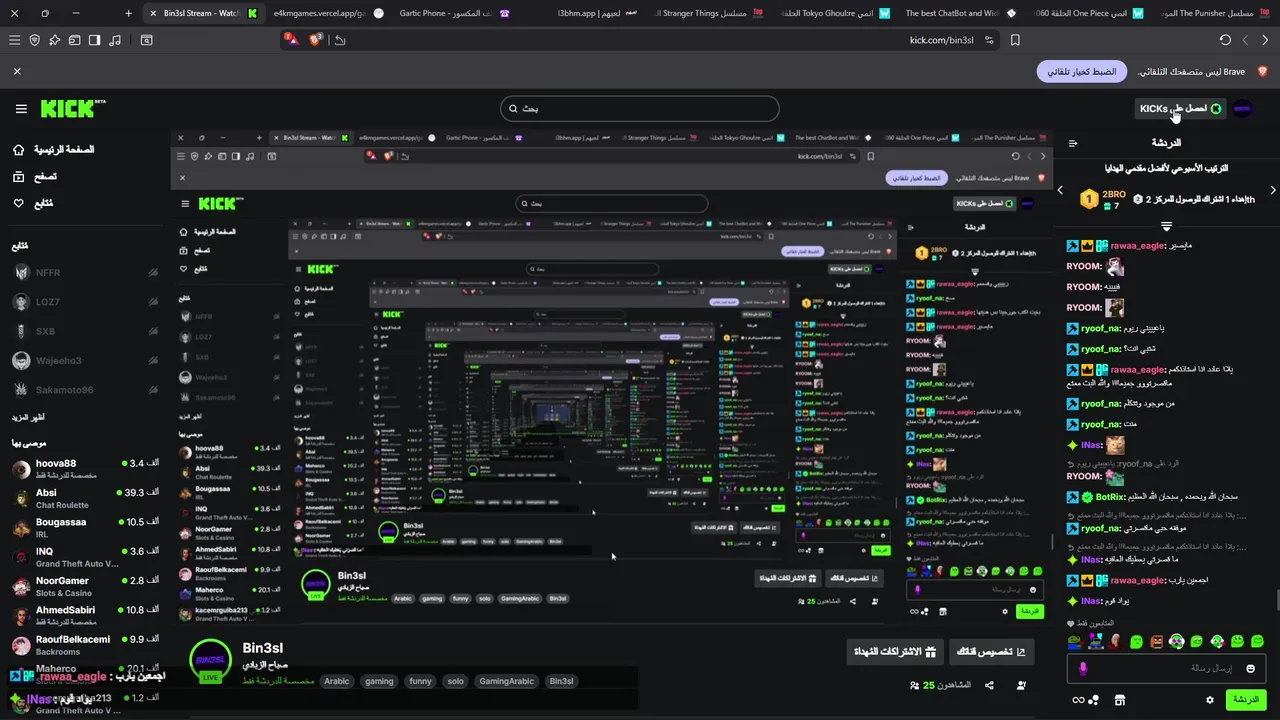Dismiss the default browser notification bar

coord(17,72)
